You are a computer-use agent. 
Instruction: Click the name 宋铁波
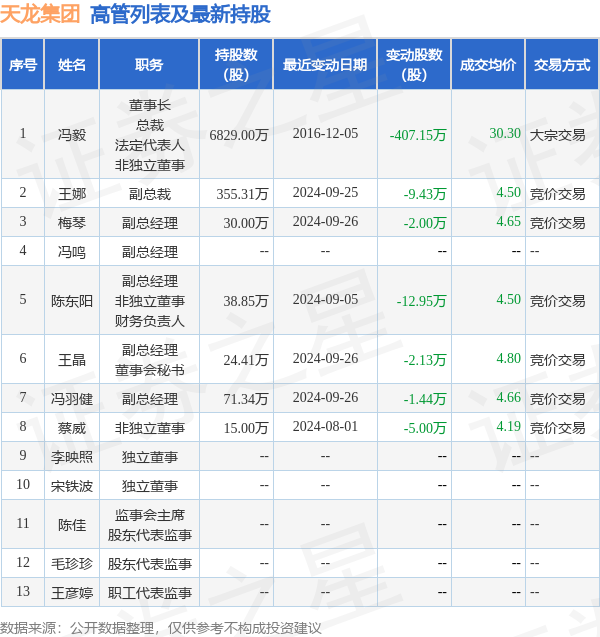(x=71, y=486)
